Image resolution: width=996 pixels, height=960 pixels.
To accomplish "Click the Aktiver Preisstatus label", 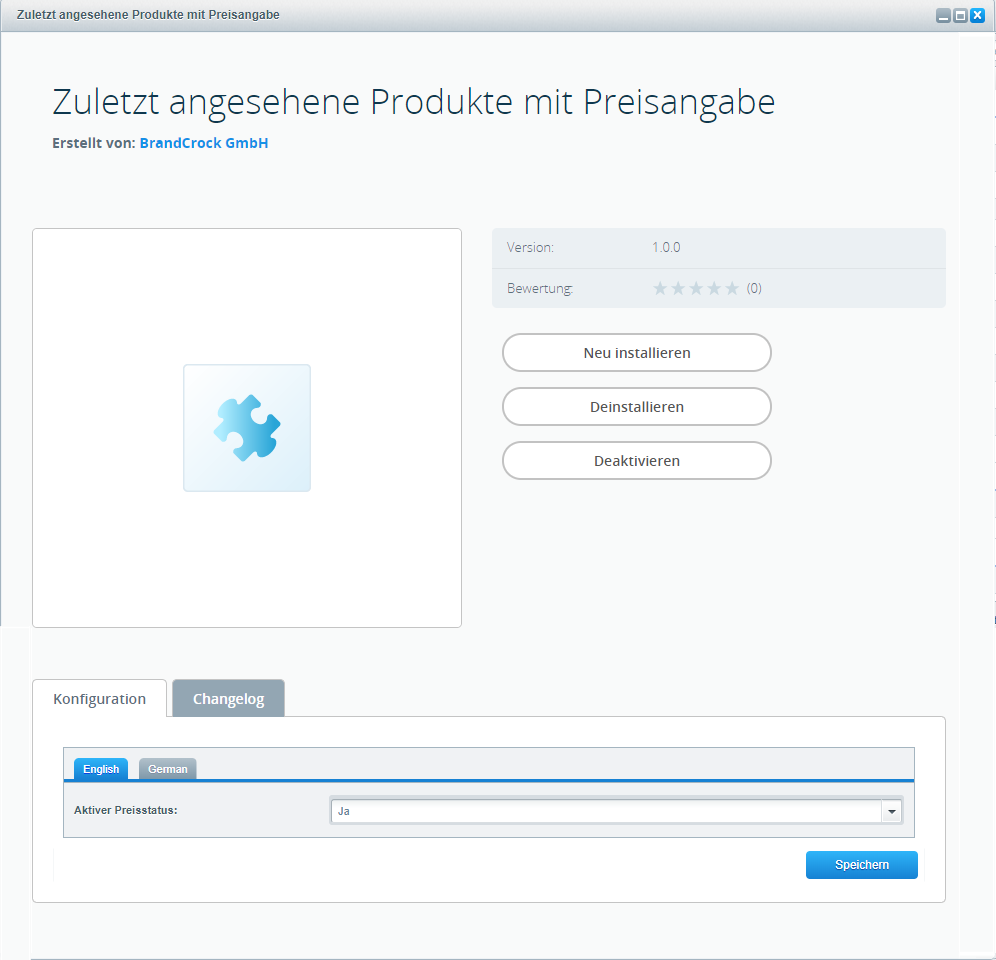I will coord(126,810).
